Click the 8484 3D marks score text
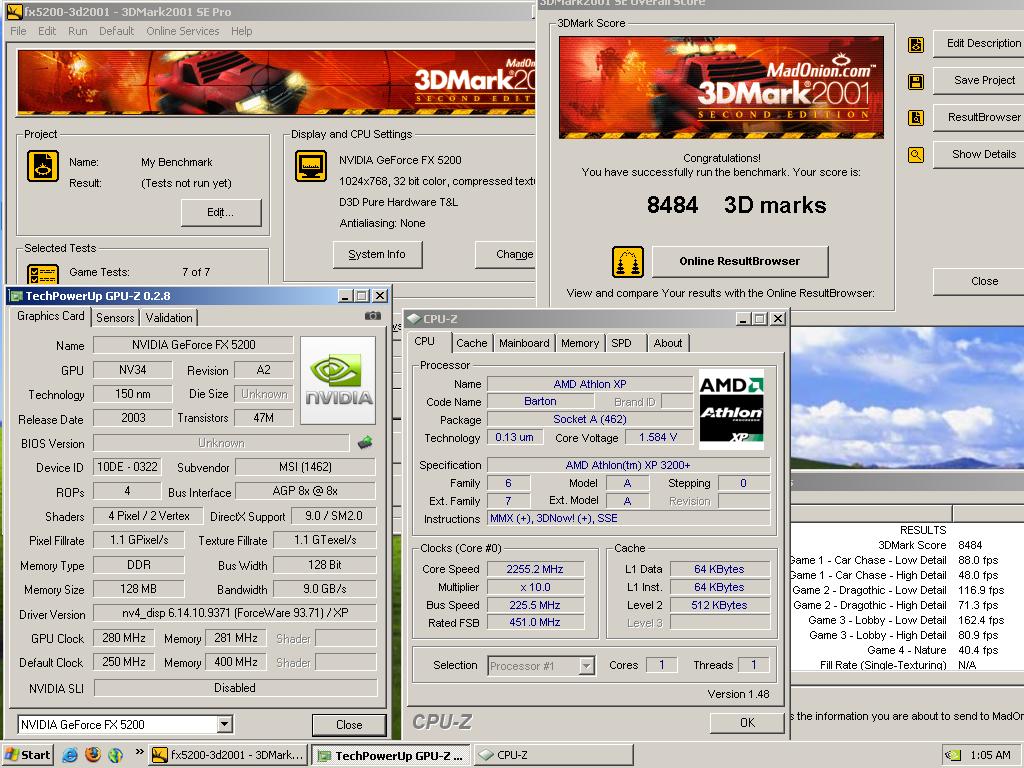The image size is (1024, 768). 736,205
